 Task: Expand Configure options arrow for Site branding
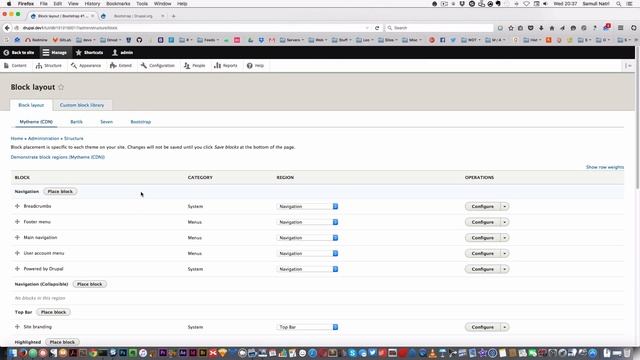click(505, 327)
